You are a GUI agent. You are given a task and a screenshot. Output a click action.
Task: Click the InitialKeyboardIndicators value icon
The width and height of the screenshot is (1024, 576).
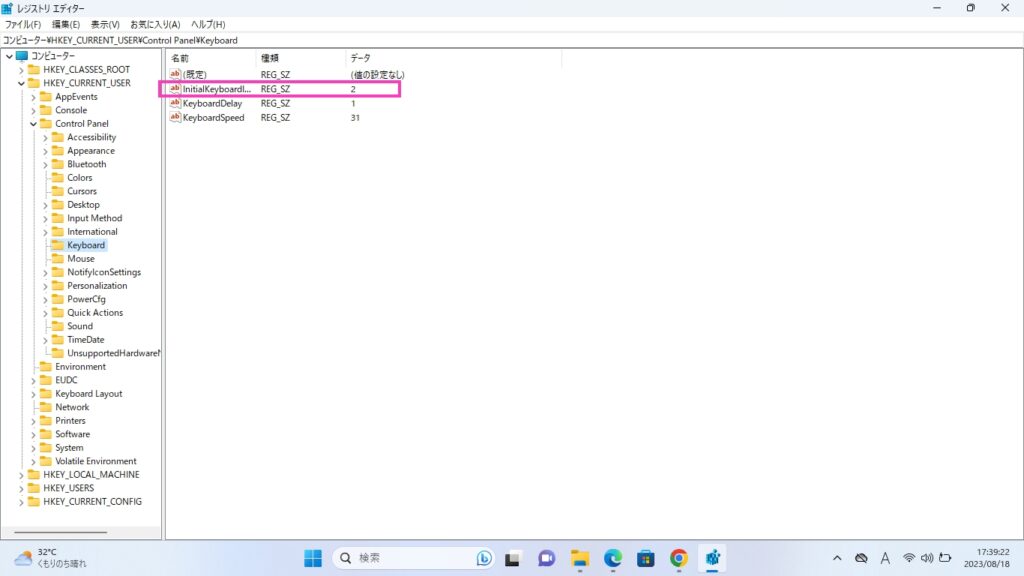click(175, 89)
